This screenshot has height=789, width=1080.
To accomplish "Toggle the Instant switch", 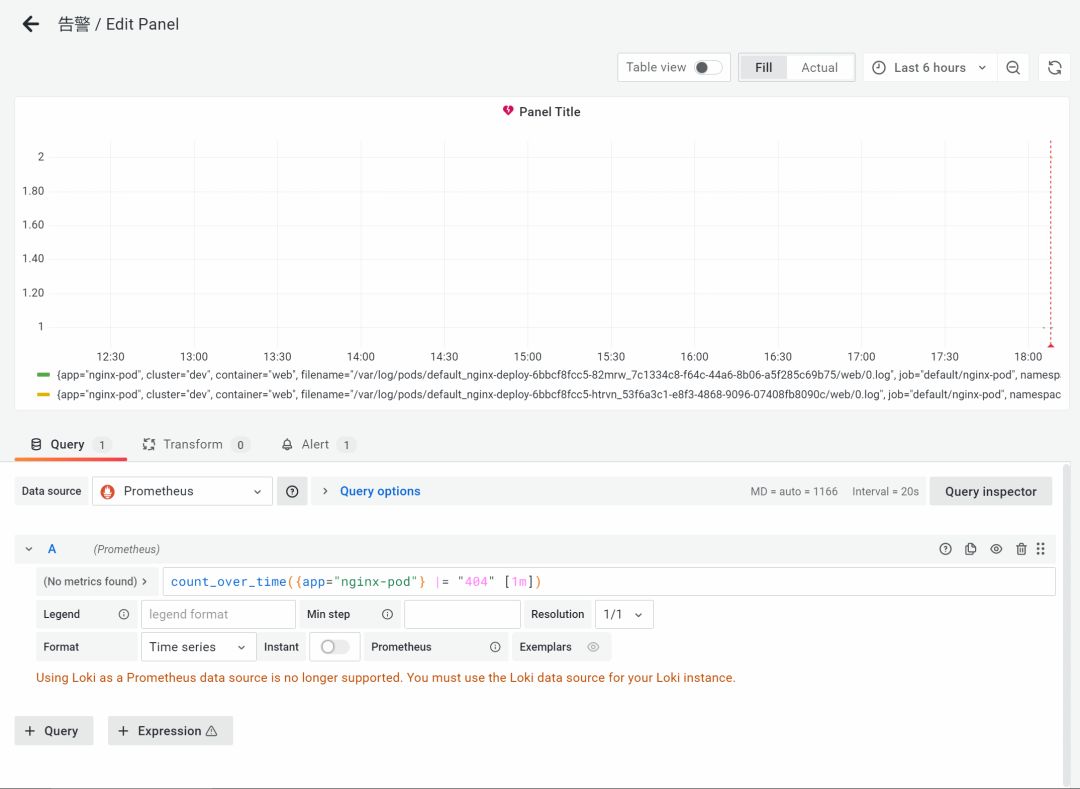I will [335, 647].
